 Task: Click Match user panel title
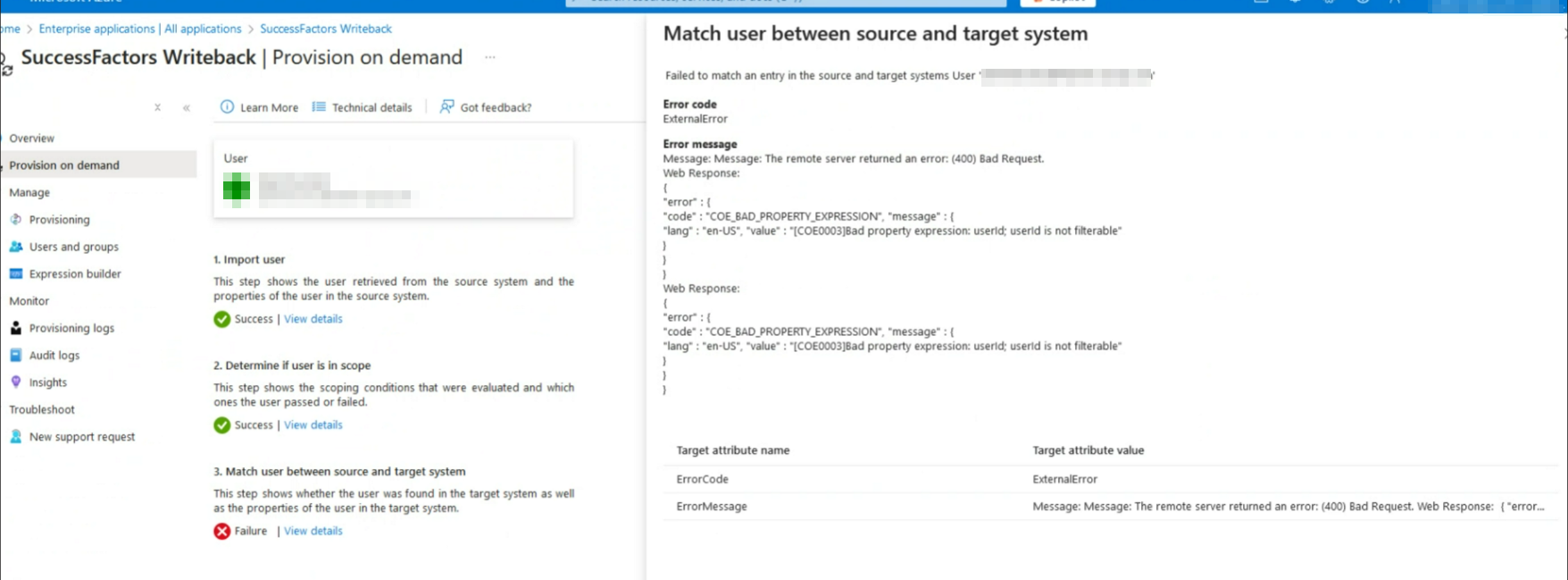875,34
